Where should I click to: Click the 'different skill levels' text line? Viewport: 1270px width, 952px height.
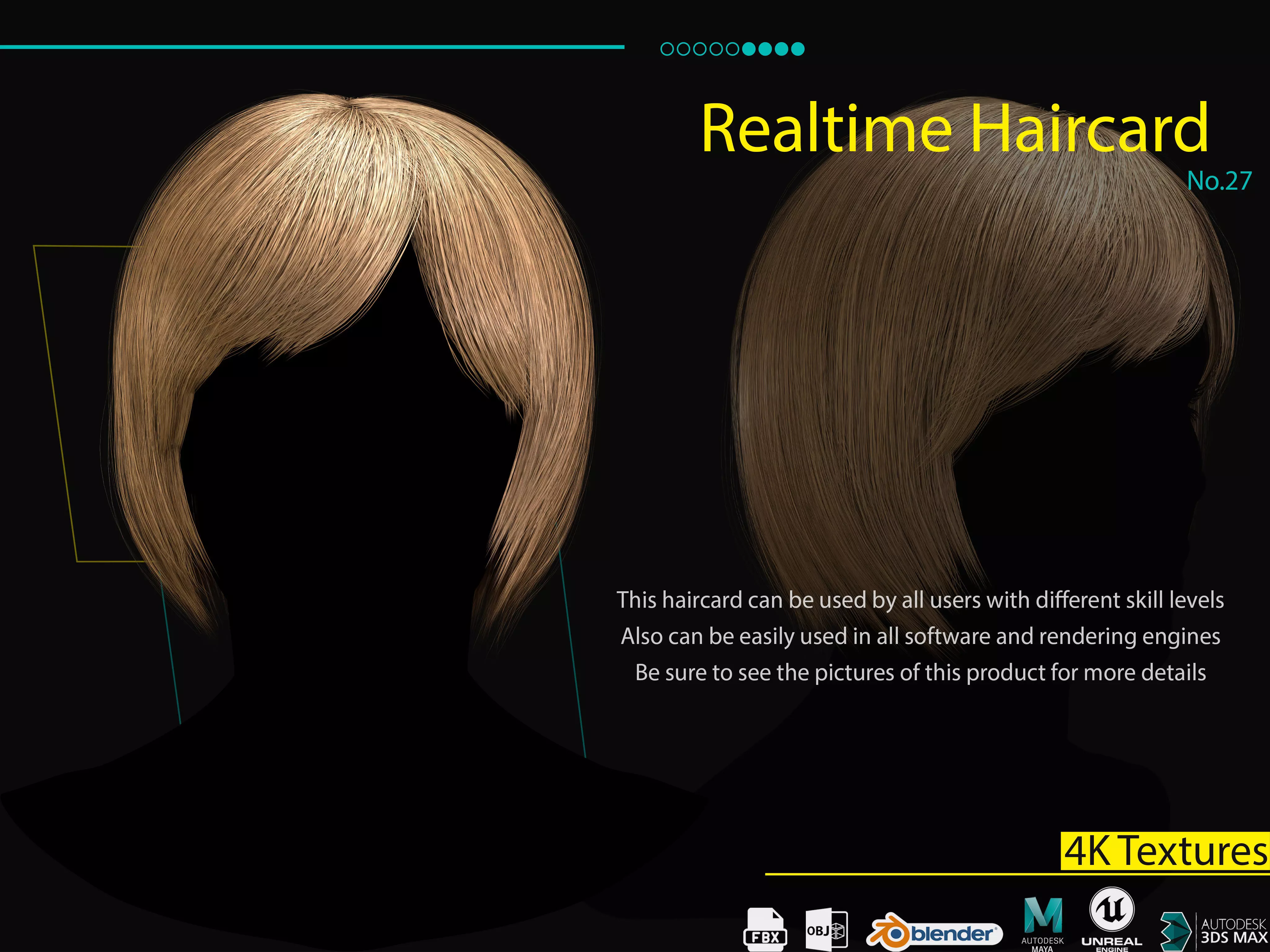[920, 600]
